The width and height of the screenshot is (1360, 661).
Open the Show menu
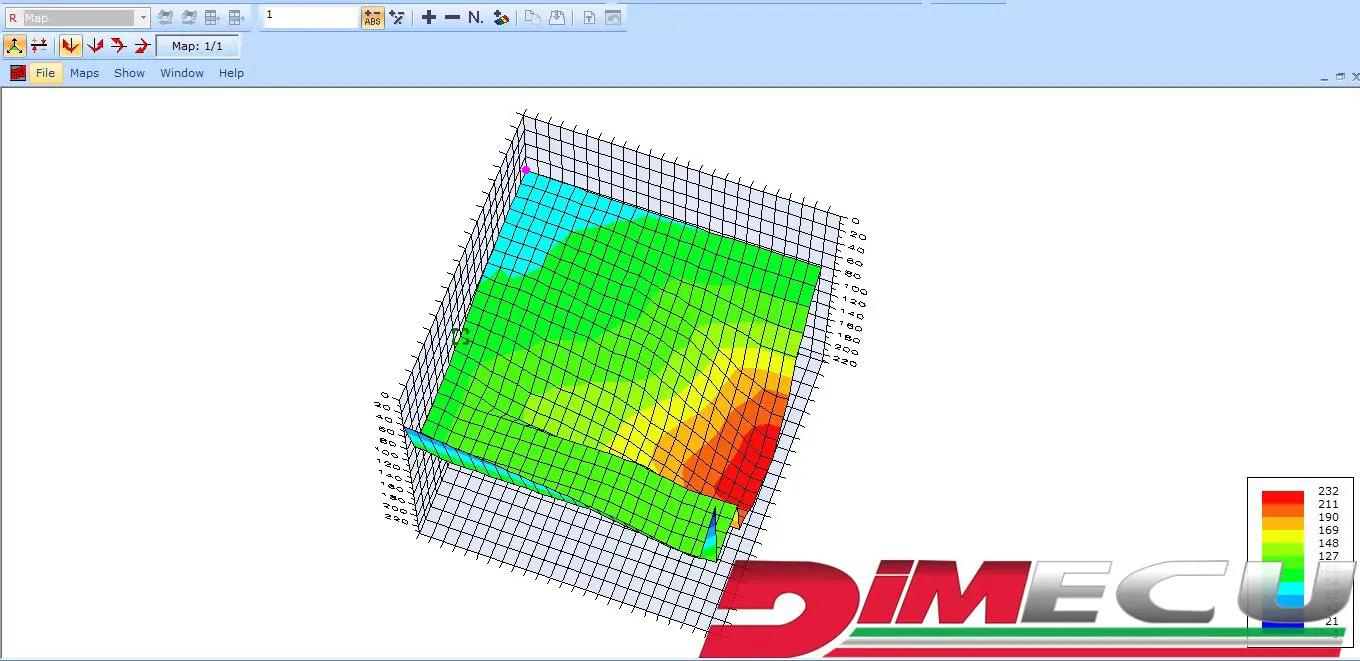[129, 73]
